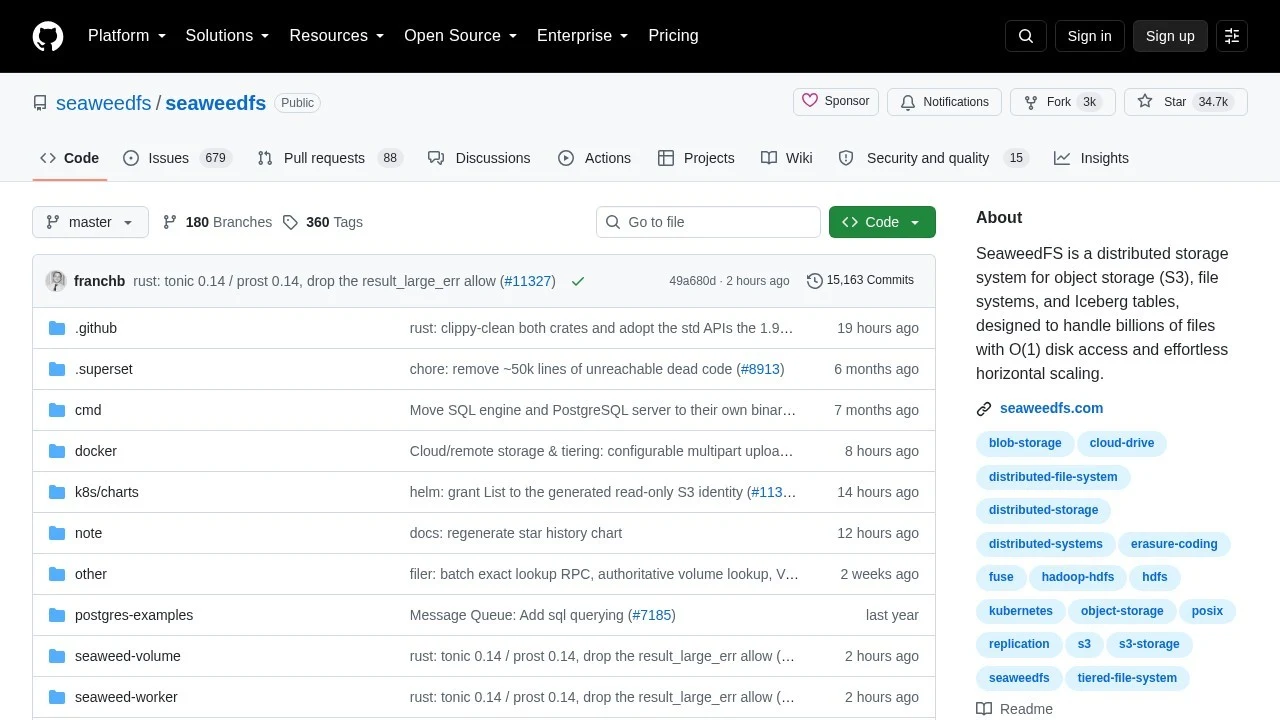Click the search magnifier icon
Image resolution: width=1280 pixels, height=720 pixels.
coord(1026,36)
